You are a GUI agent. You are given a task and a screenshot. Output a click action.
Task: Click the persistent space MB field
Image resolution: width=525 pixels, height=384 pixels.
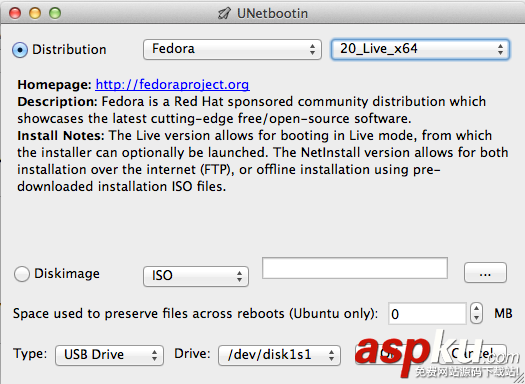click(x=427, y=314)
